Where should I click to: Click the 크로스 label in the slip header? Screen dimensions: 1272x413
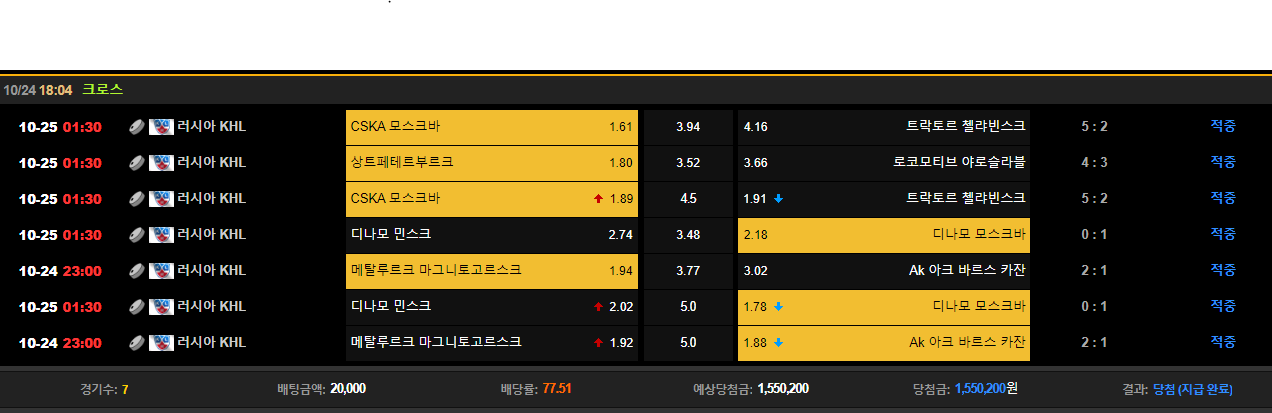[102, 89]
